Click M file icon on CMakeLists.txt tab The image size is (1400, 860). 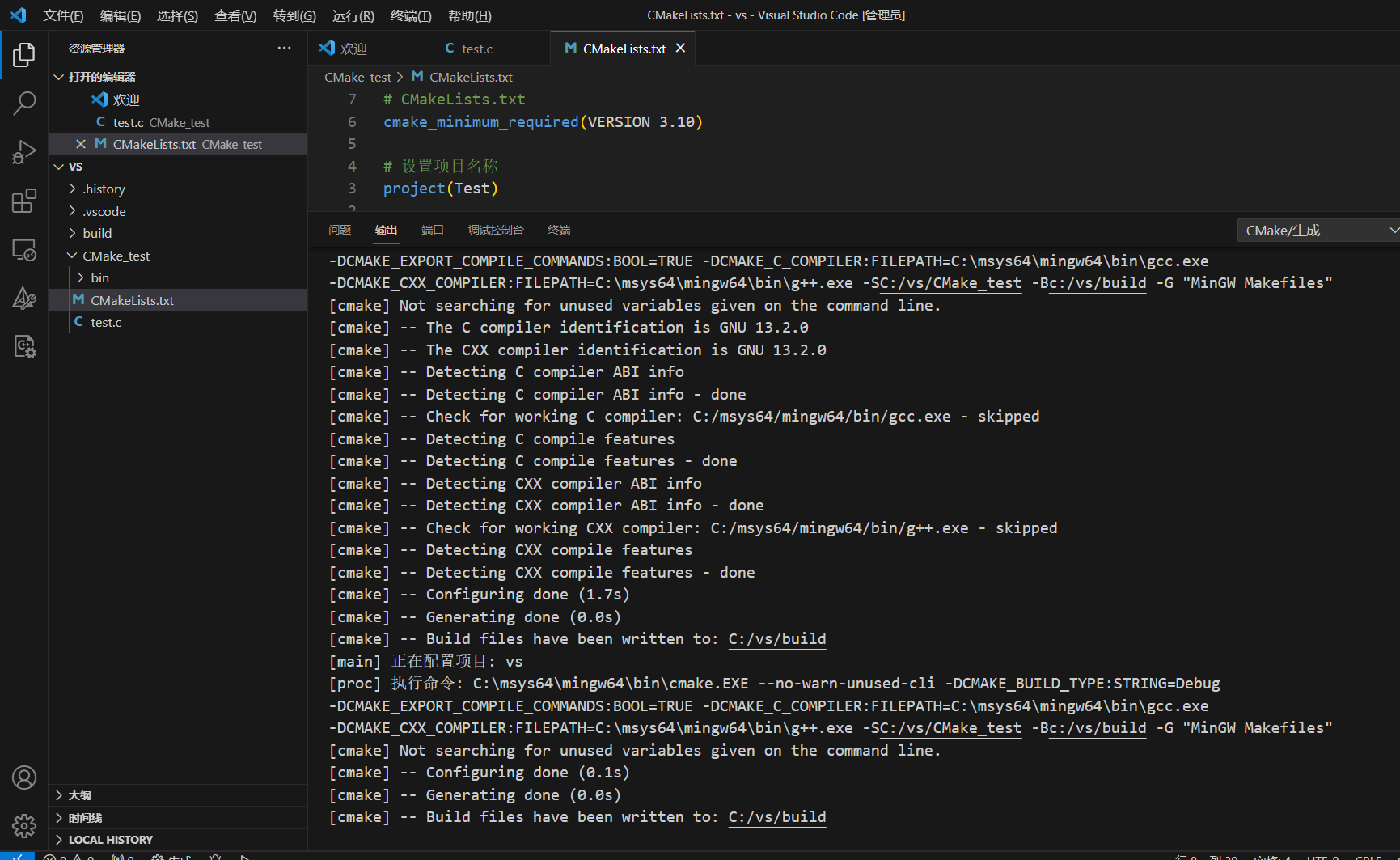[x=571, y=49]
